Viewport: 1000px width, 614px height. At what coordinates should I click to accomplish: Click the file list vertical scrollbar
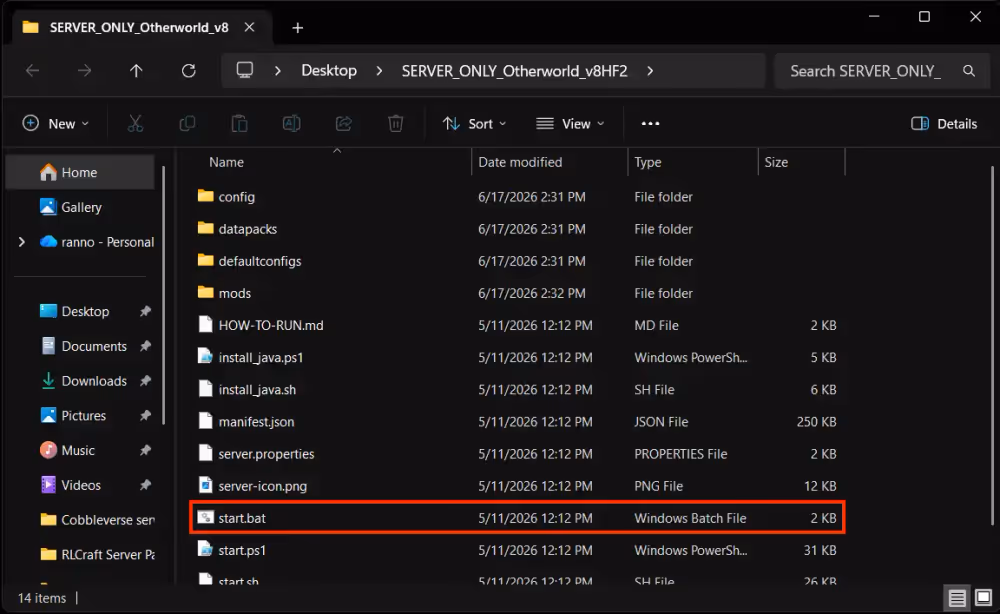click(992, 344)
